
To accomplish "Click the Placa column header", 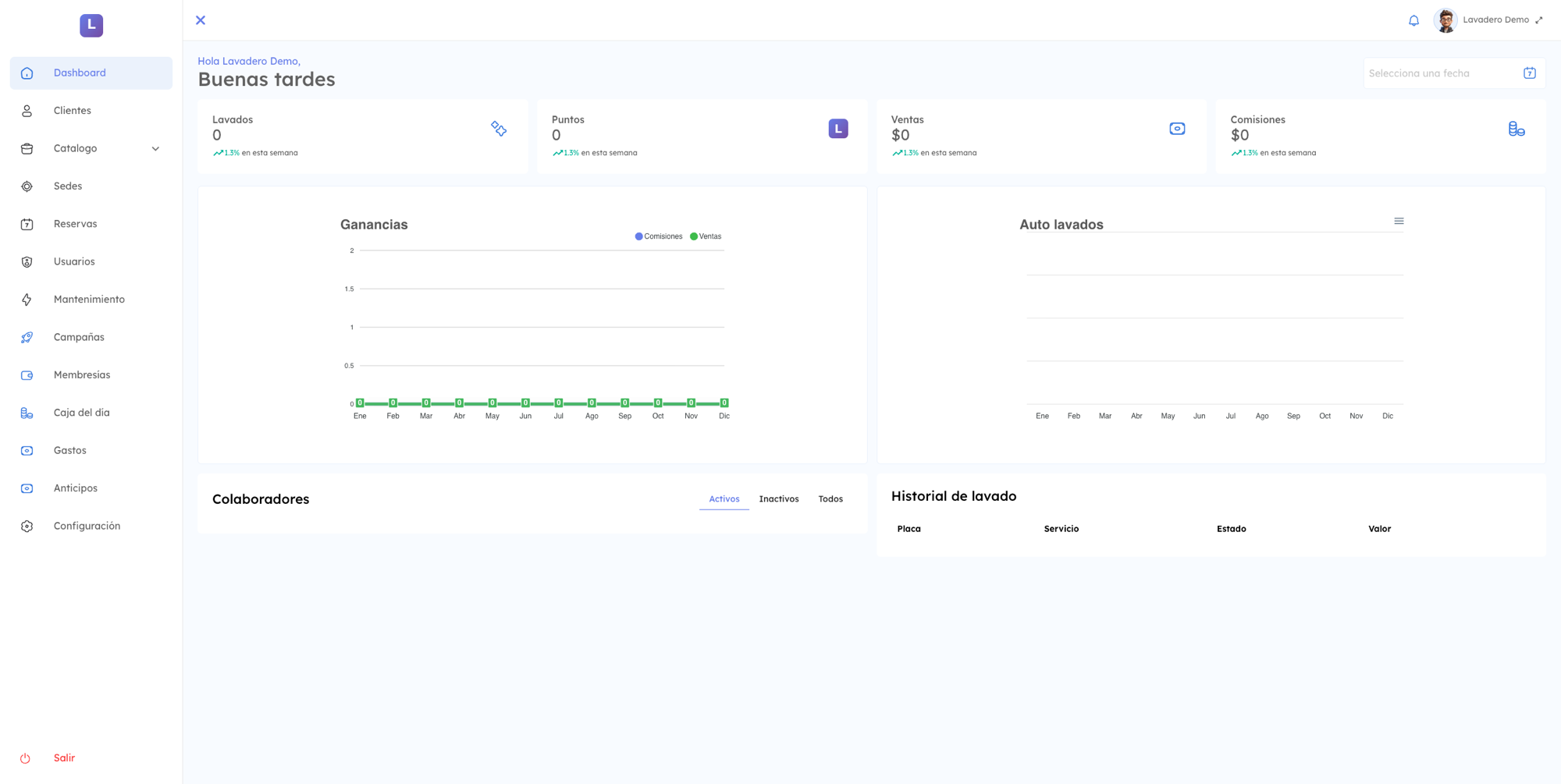I will click(x=909, y=529).
